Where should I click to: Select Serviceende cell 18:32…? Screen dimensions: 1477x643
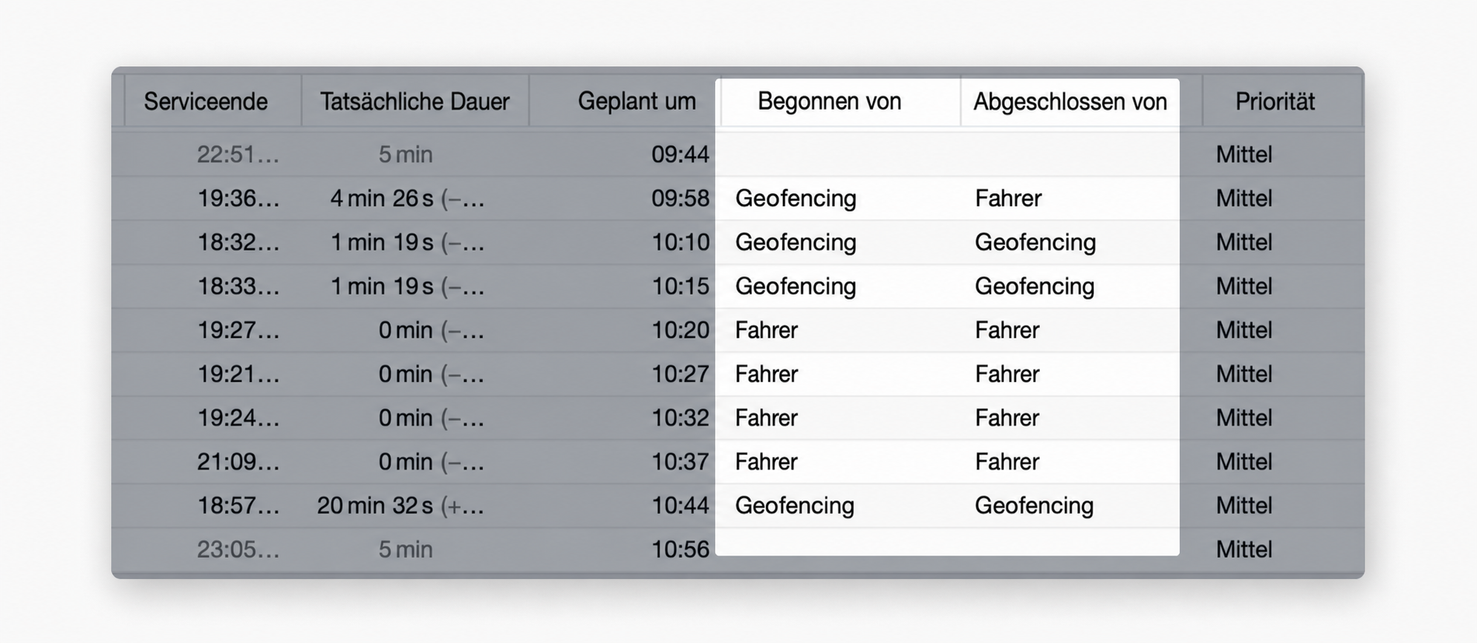pyautogui.click(x=238, y=242)
